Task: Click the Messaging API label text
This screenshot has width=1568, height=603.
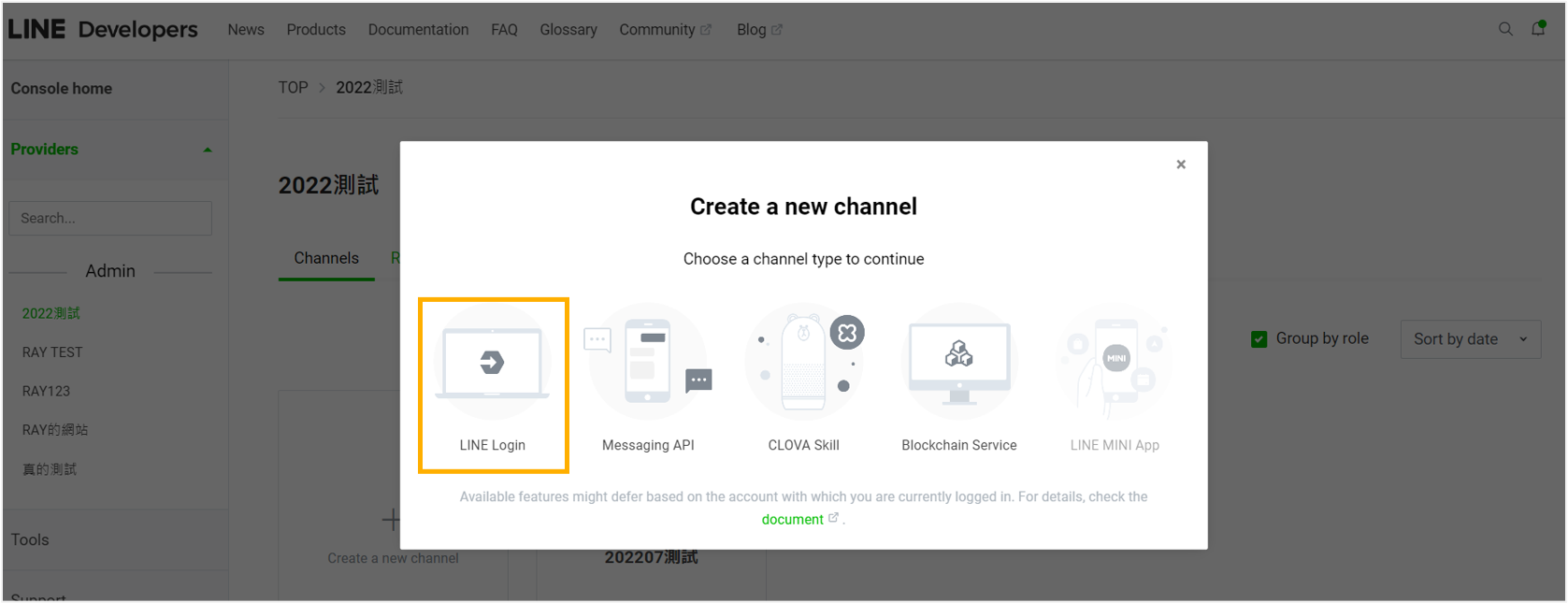Action: (x=648, y=445)
